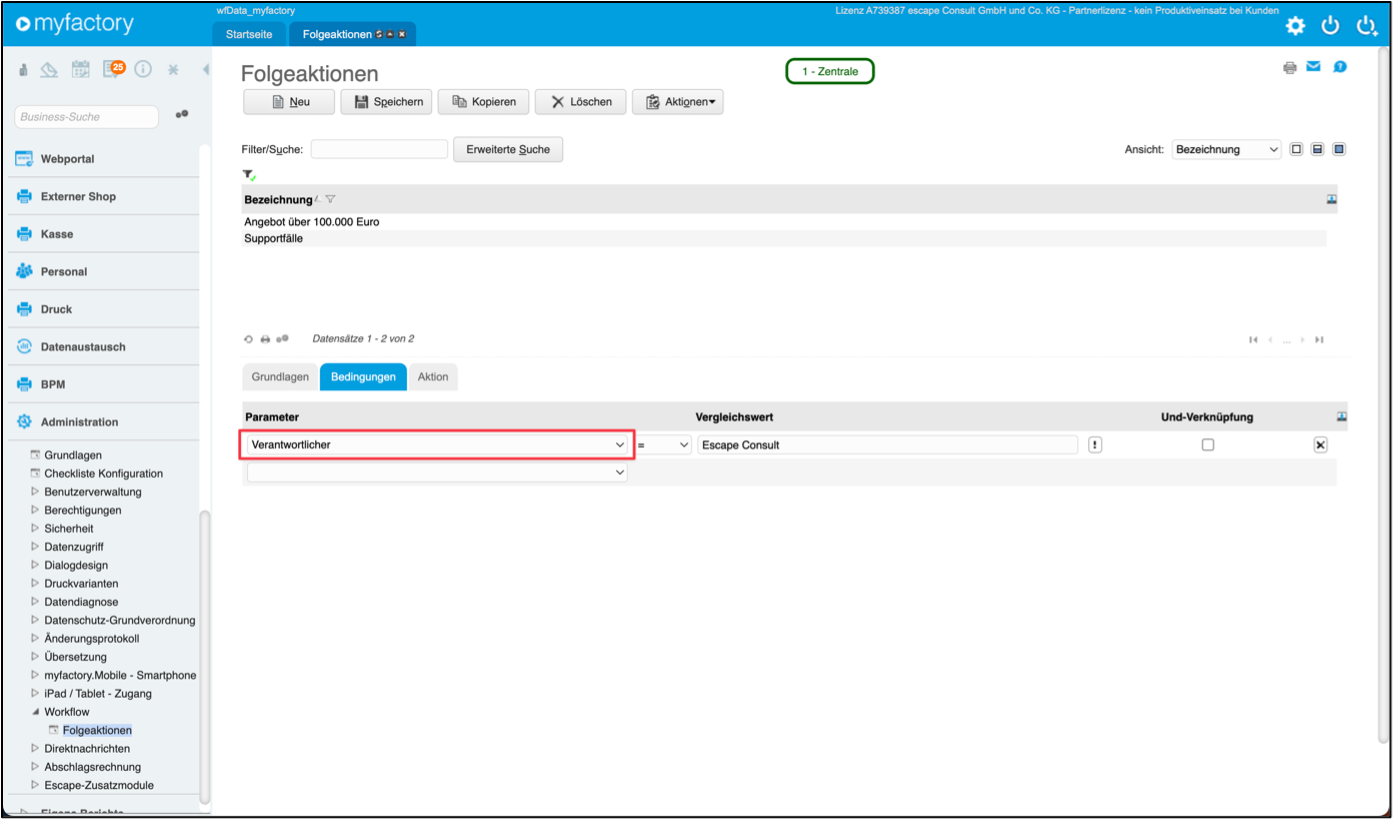Click the power icon with arrow

1367,26
